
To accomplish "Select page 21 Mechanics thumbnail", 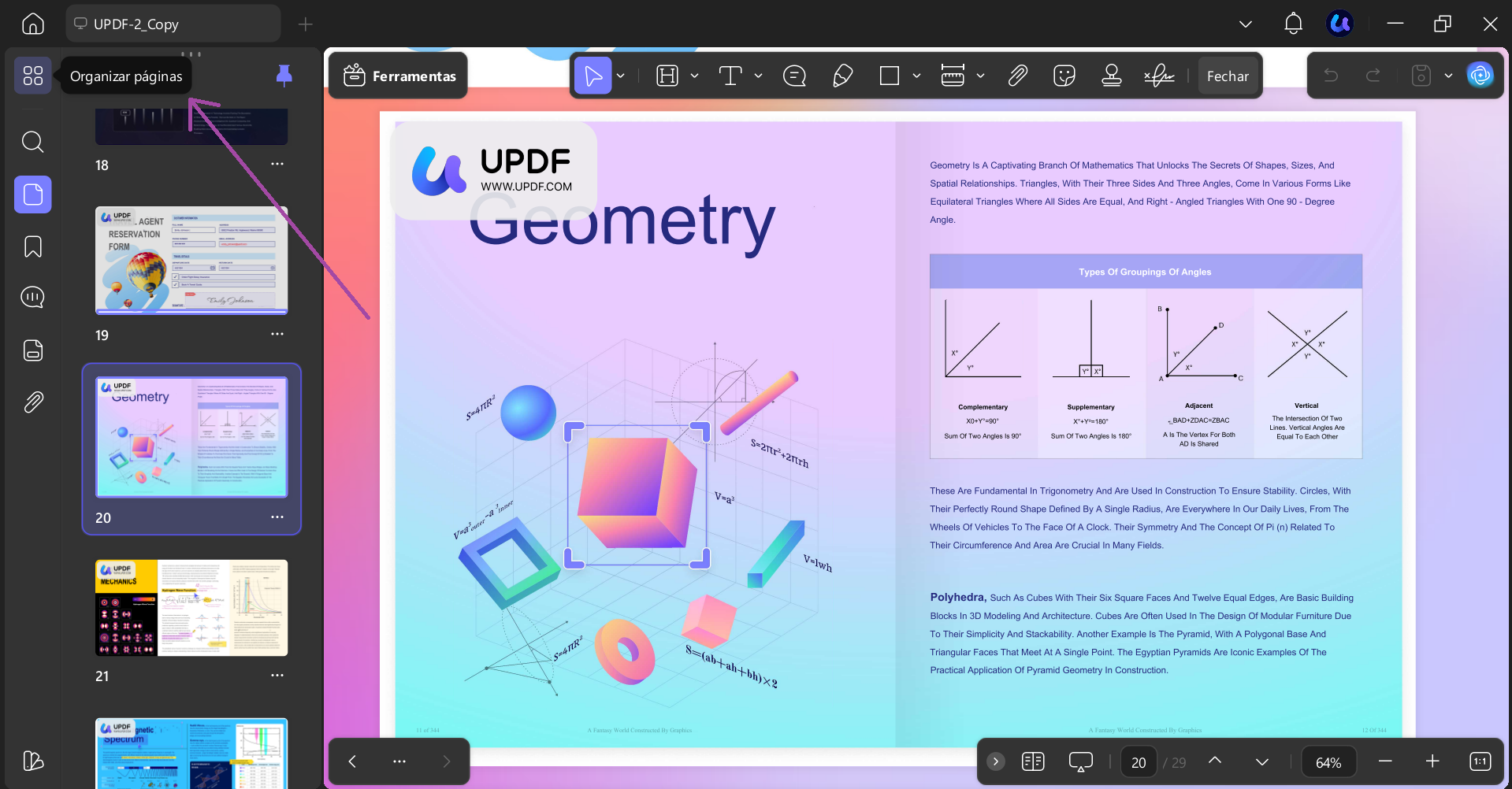I will 191,608.
